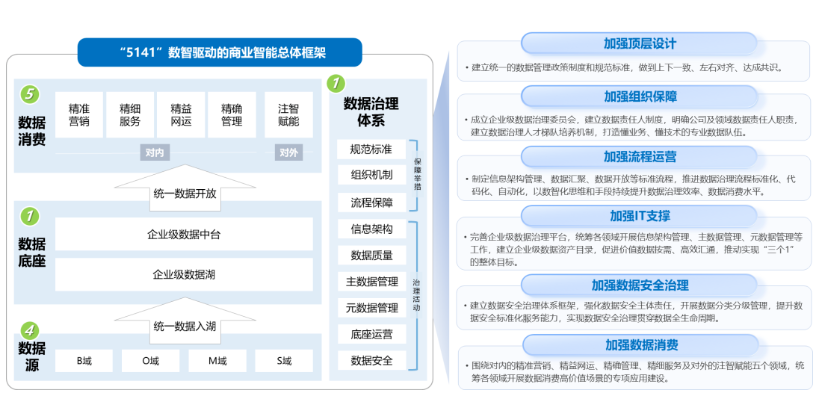Click the paragraph starting 成立企业级数据治理委员会
Screen dimensions: 822x410
(x=633, y=126)
